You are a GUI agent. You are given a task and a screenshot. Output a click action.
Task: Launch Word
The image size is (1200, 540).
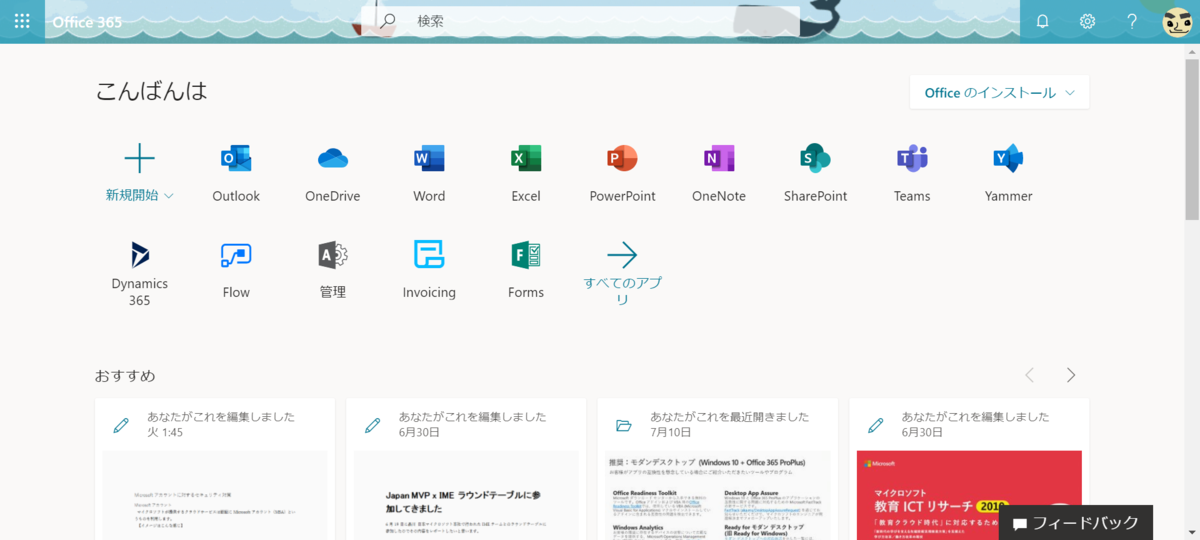pyautogui.click(x=429, y=173)
